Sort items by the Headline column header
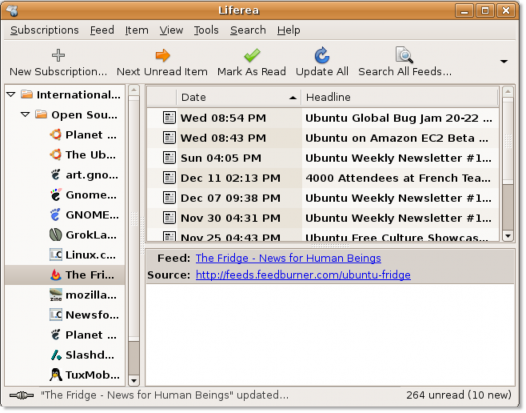526x413 pixels. [399, 97]
